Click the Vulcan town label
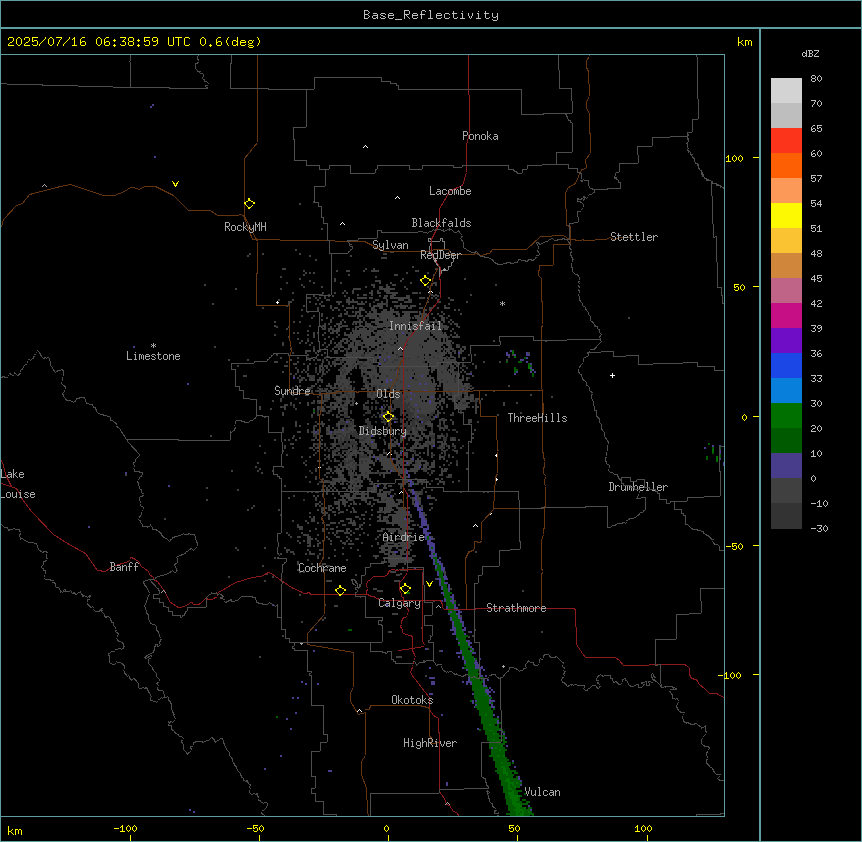862x842 pixels. [542, 792]
